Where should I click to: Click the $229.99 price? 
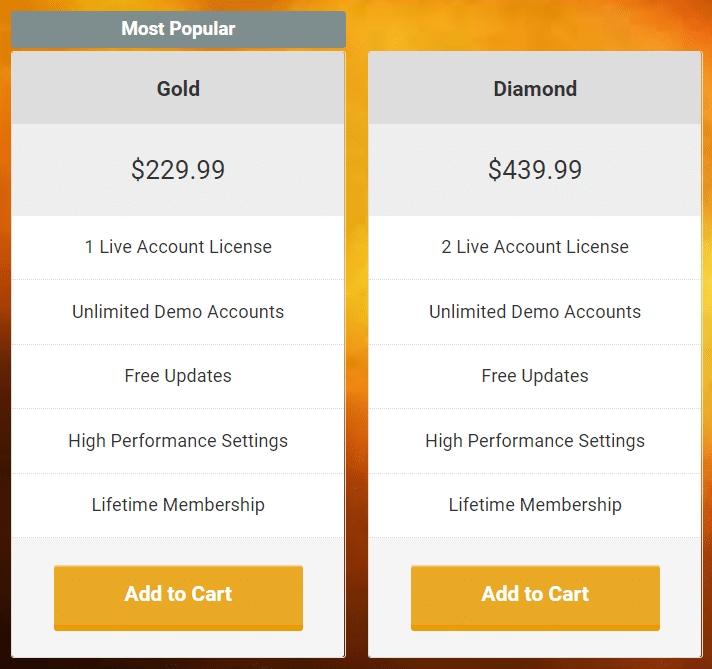[178, 170]
